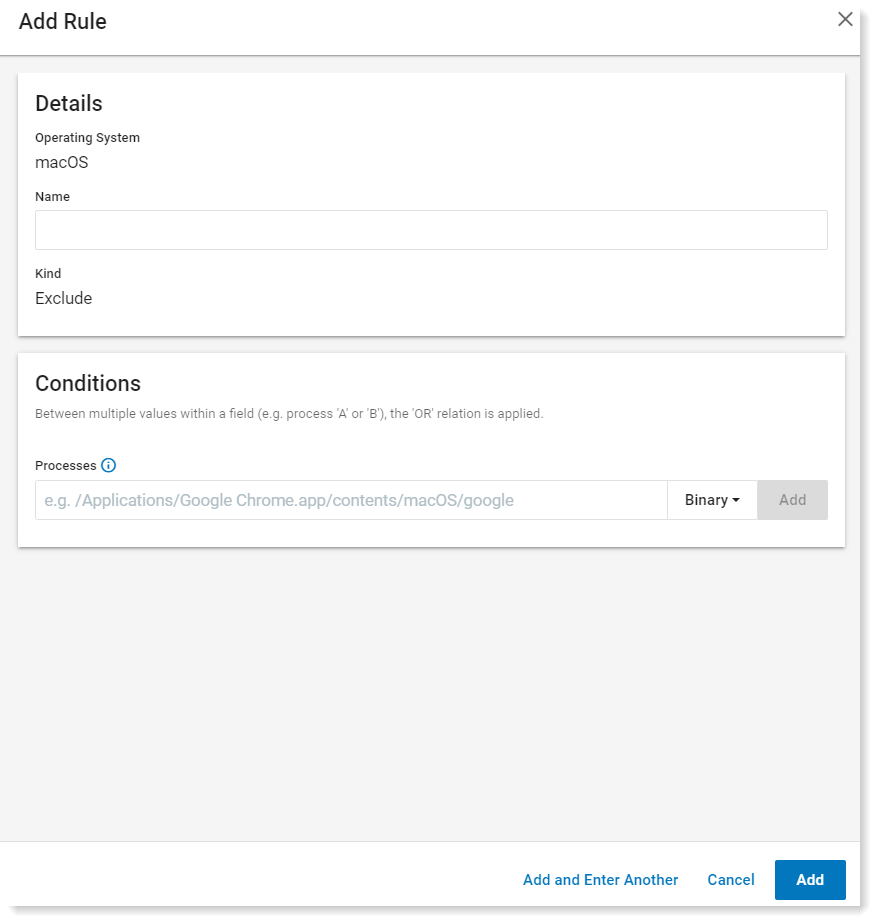Image resolution: width=878 pixels, height=924 pixels.
Task: Cancel the rule creation
Action: (731, 880)
